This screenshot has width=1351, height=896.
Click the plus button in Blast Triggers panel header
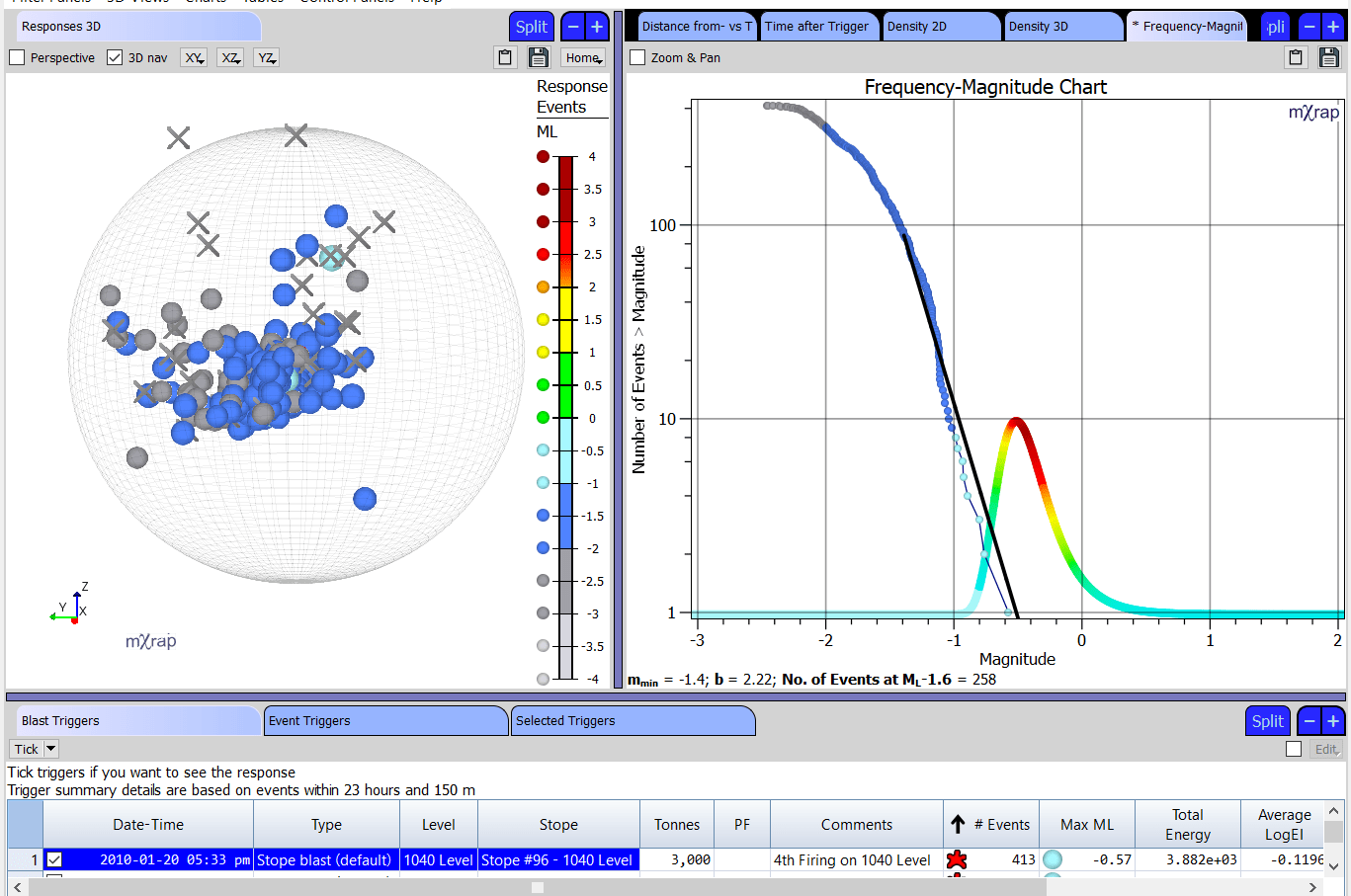[x=1332, y=721]
